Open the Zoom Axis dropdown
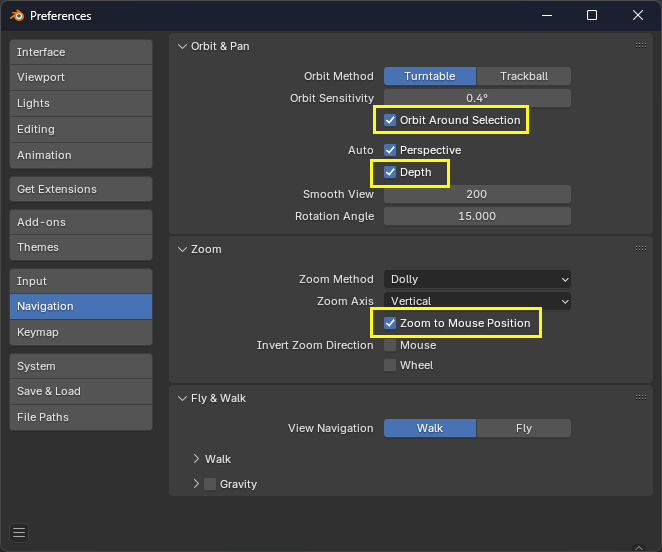 (477, 301)
